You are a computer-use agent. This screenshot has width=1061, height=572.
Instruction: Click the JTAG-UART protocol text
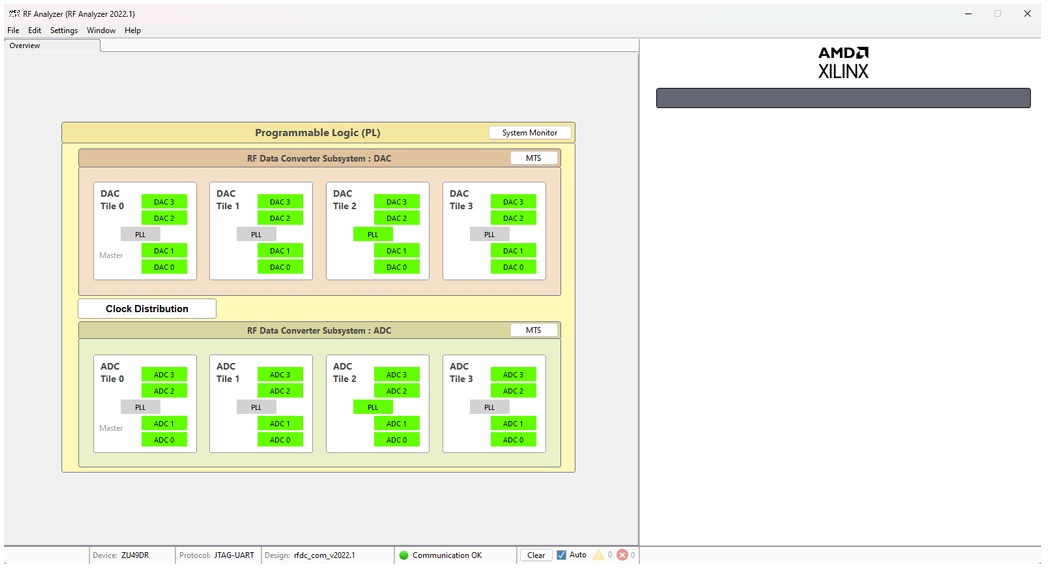point(234,555)
